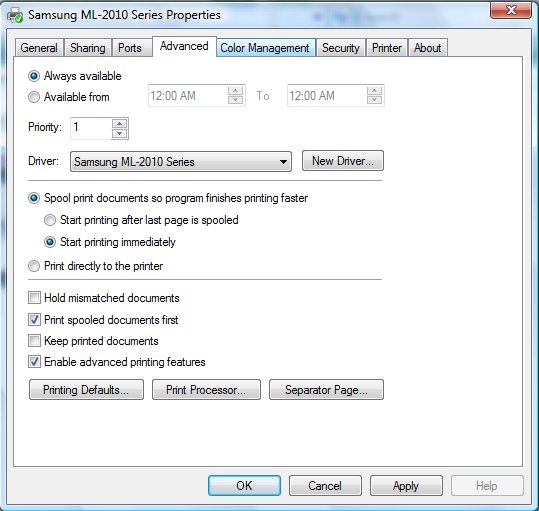Select Spool print documents option

point(168,198)
